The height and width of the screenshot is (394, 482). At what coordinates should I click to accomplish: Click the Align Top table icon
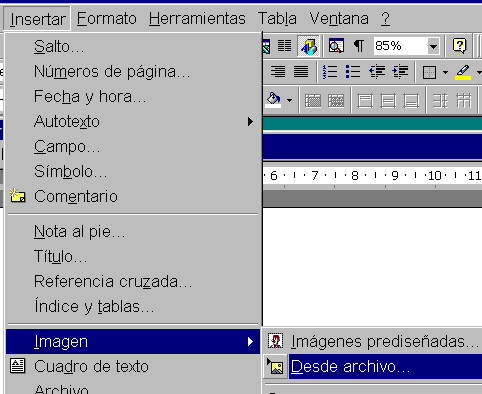(365, 100)
